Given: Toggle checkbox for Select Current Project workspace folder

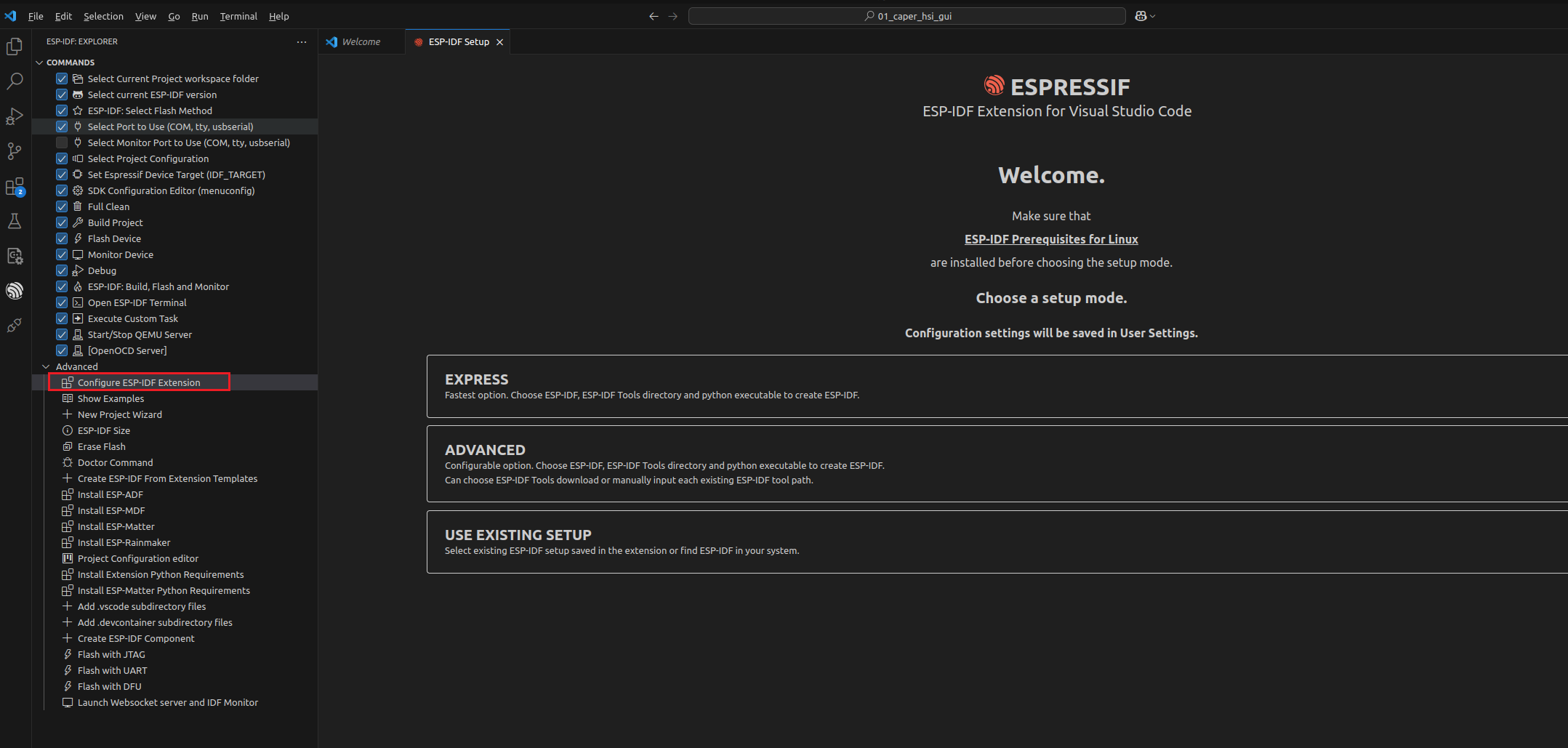Looking at the screenshot, I should [62, 79].
